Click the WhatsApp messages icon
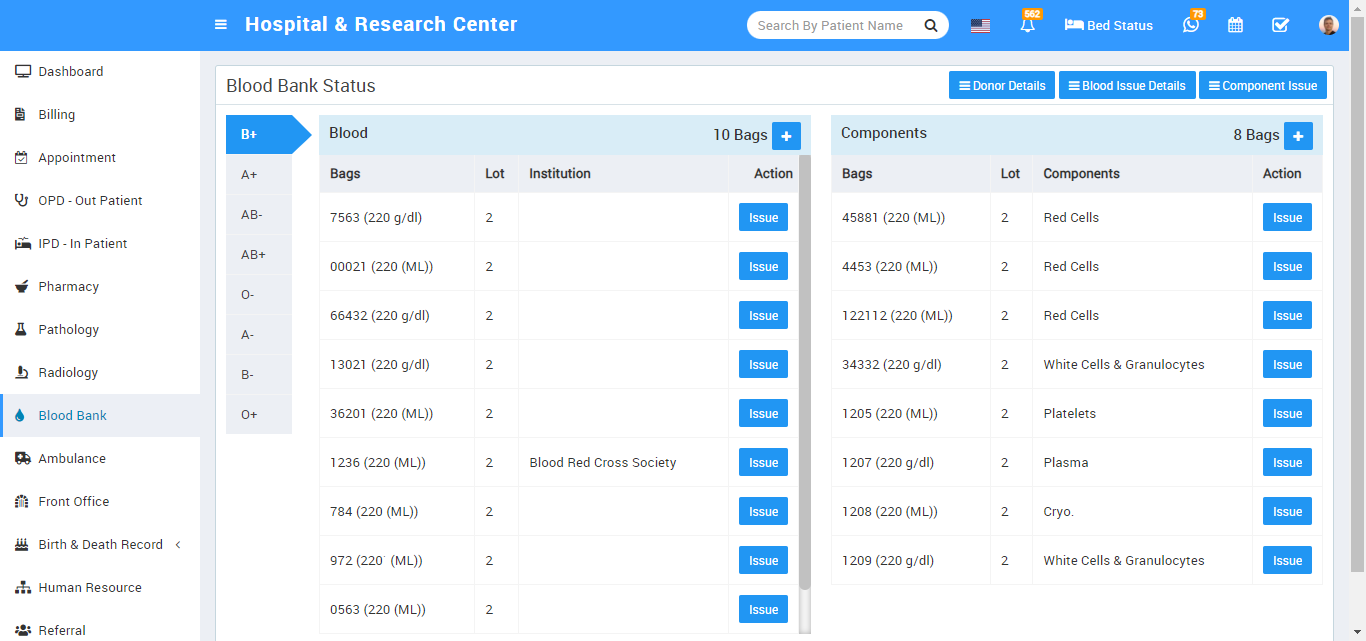Image resolution: width=1366 pixels, height=641 pixels. click(1190, 26)
